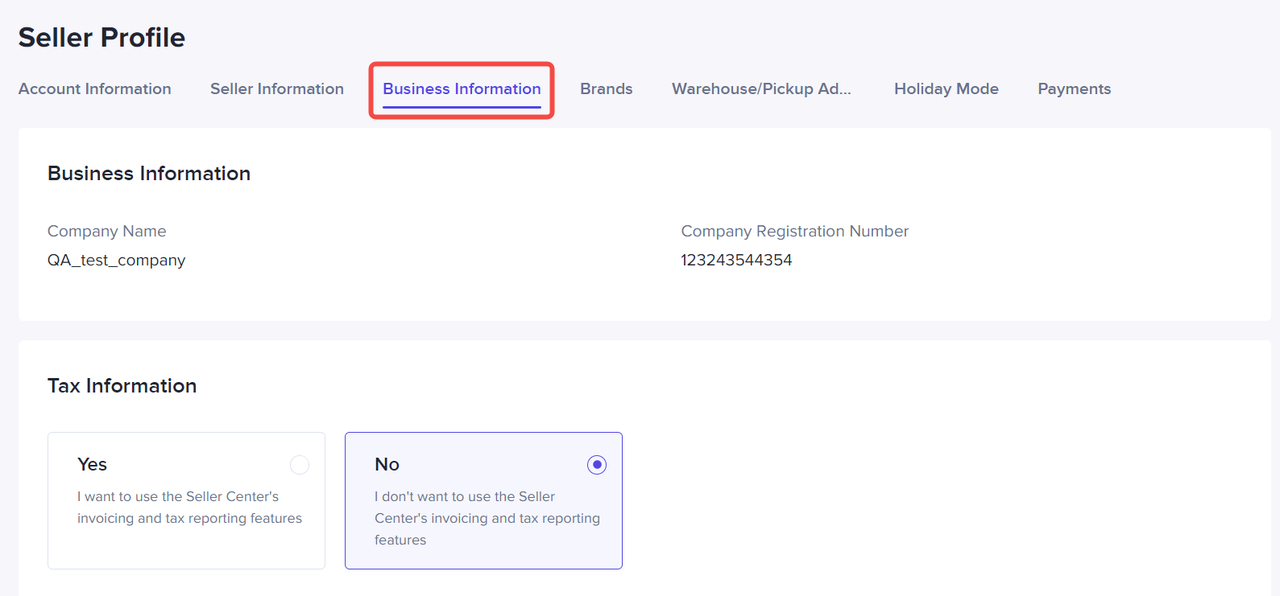Click the Tax Information section heading
This screenshot has width=1280, height=596.
point(122,386)
